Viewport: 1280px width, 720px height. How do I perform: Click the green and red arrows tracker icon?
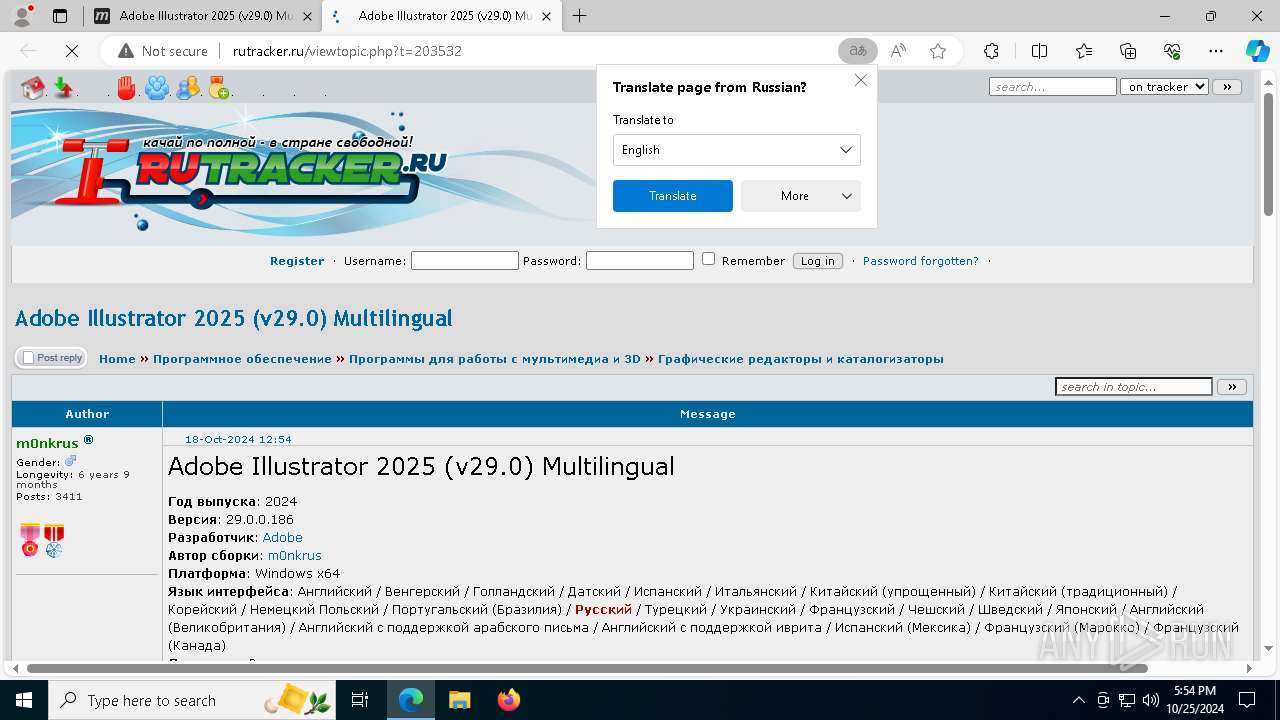tap(63, 88)
